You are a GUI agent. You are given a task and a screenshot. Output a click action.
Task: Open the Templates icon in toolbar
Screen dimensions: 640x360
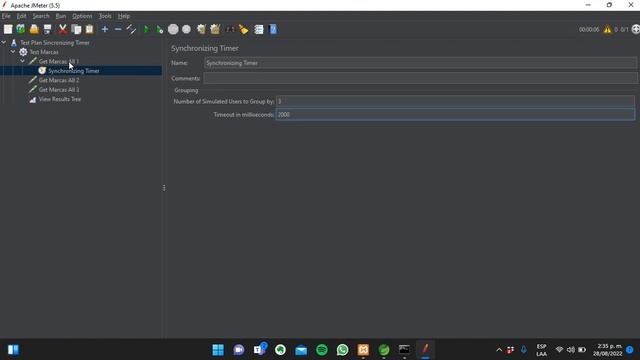(21, 29)
